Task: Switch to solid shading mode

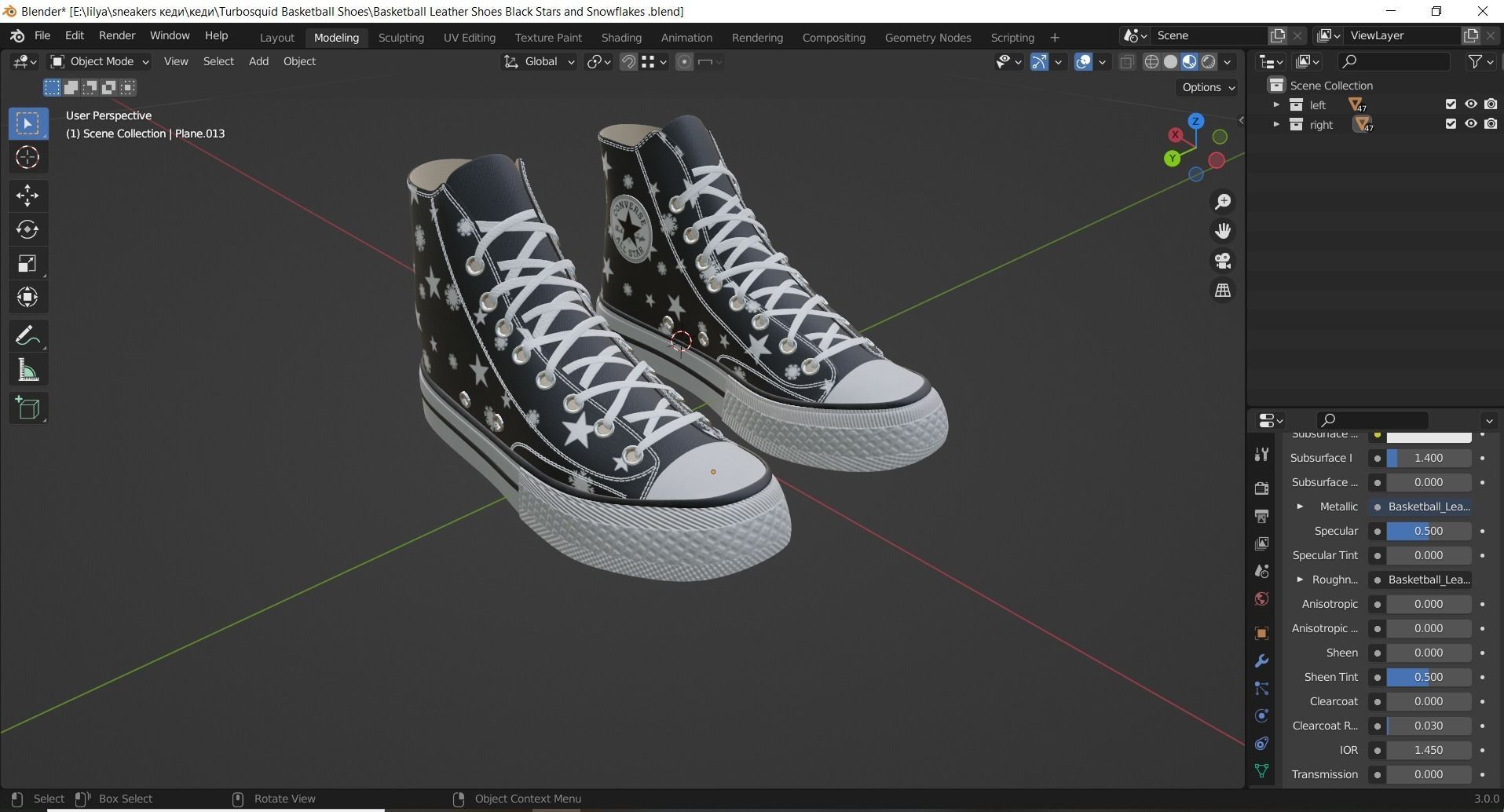Action: 1170,62
